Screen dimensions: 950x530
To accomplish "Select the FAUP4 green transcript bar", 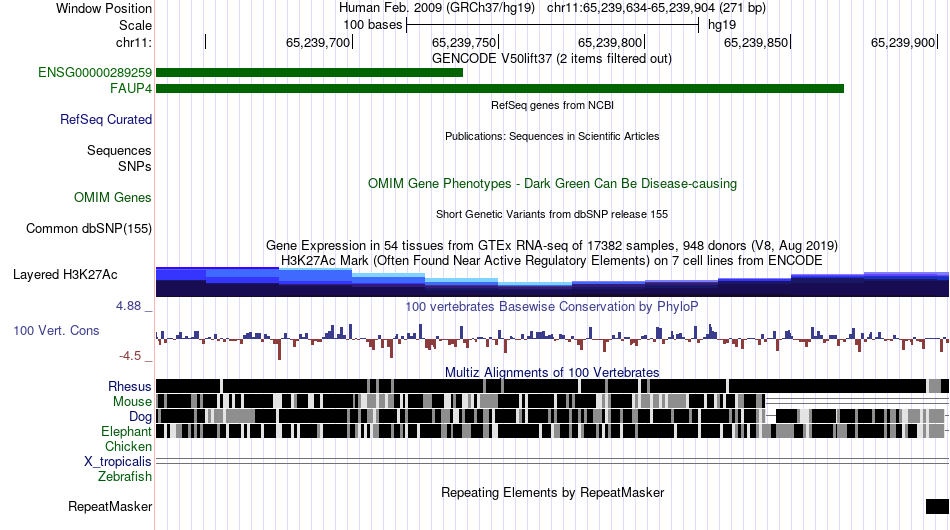I will [500, 88].
